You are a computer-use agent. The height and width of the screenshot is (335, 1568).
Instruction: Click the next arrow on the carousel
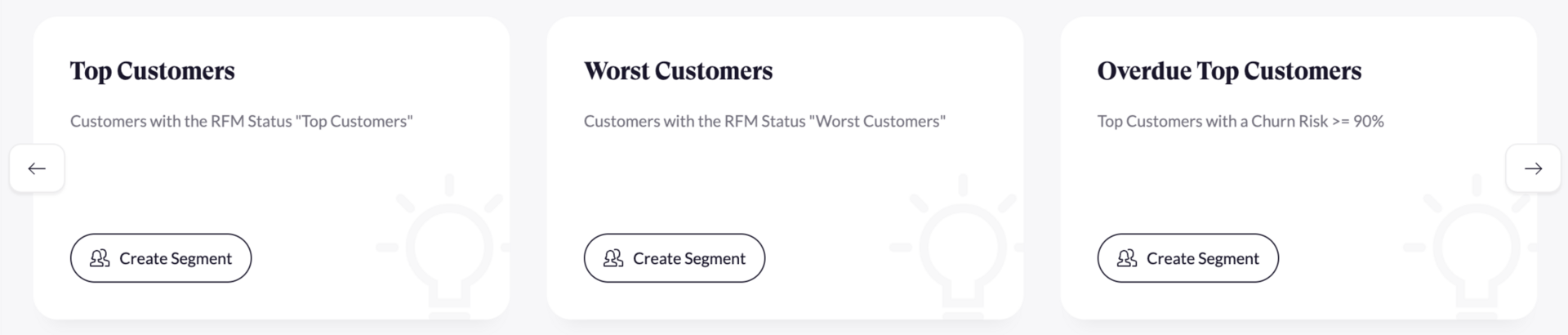tap(1533, 168)
